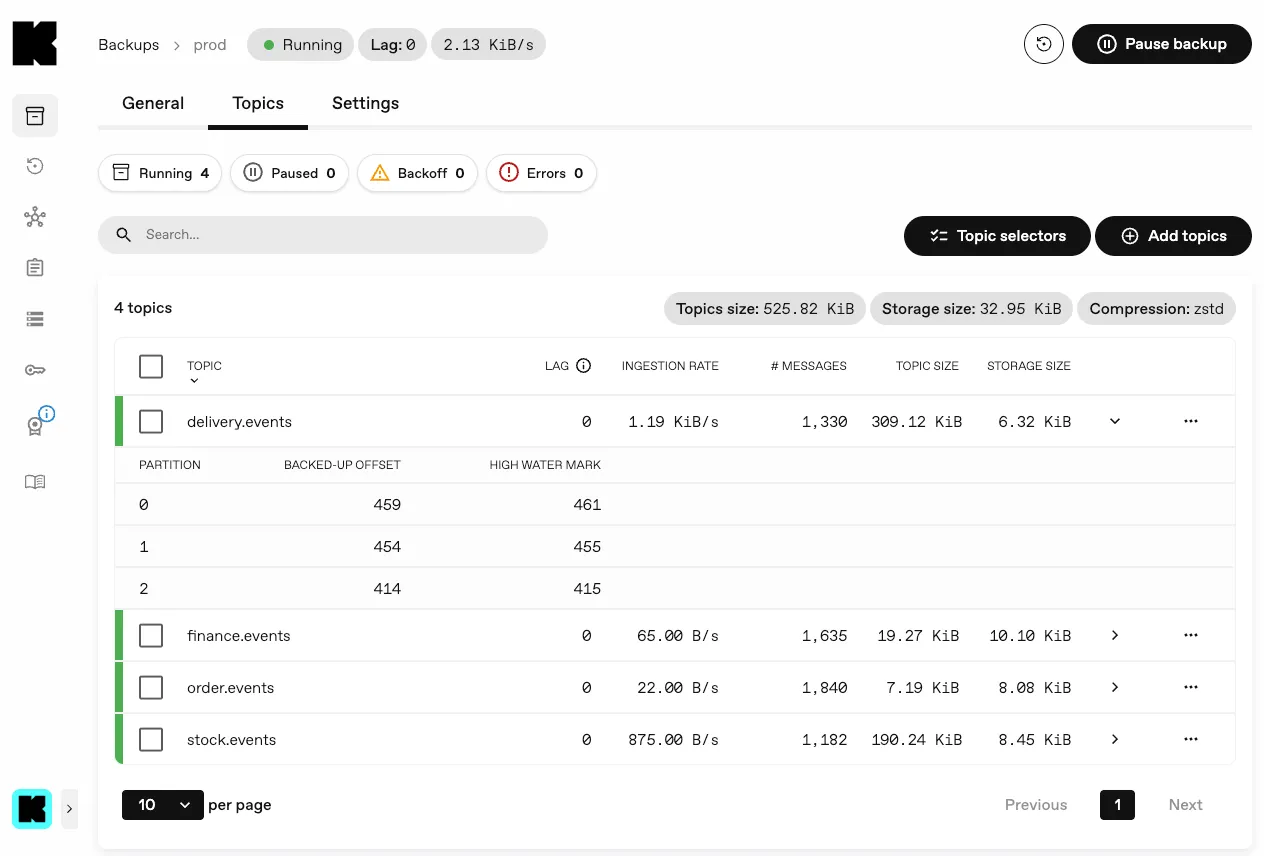Click the delivery.events topic name
The image size is (1264, 856).
[239, 422]
